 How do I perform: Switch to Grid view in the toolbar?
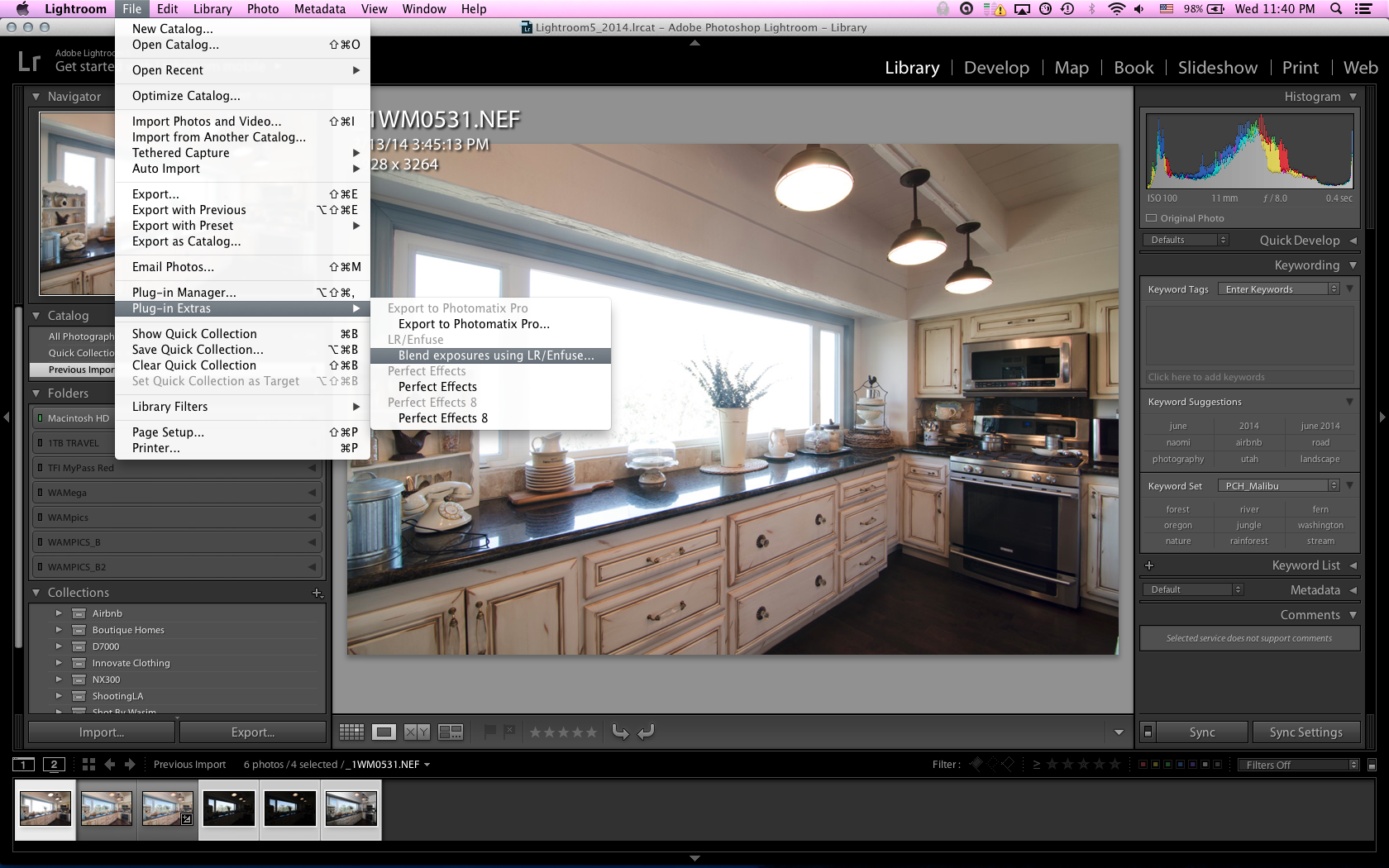tap(351, 732)
